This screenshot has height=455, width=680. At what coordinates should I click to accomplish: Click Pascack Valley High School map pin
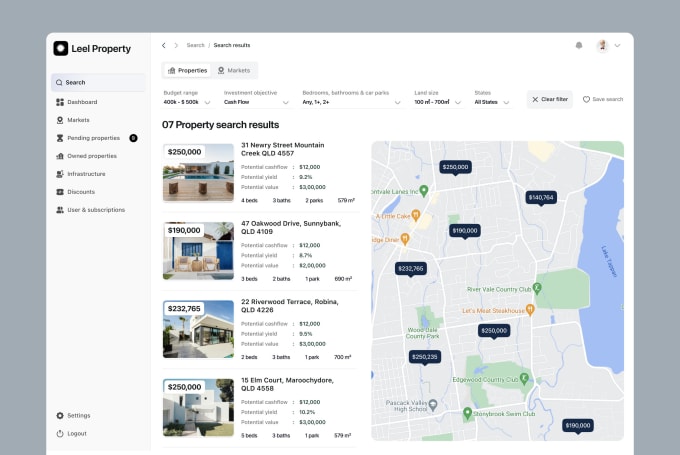433,406
